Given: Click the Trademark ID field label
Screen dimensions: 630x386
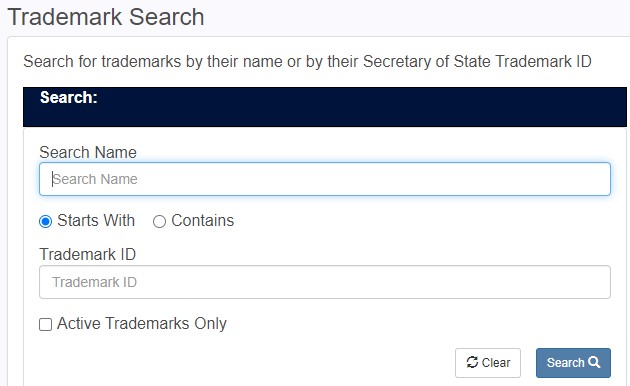Looking at the screenshot, I should (x=88, y=255).
